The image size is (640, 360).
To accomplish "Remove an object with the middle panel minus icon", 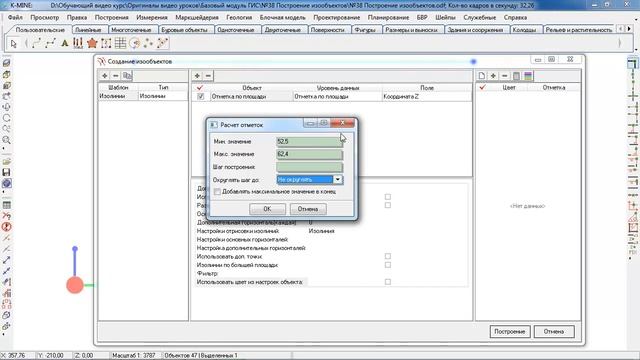I will click(208, 76).
